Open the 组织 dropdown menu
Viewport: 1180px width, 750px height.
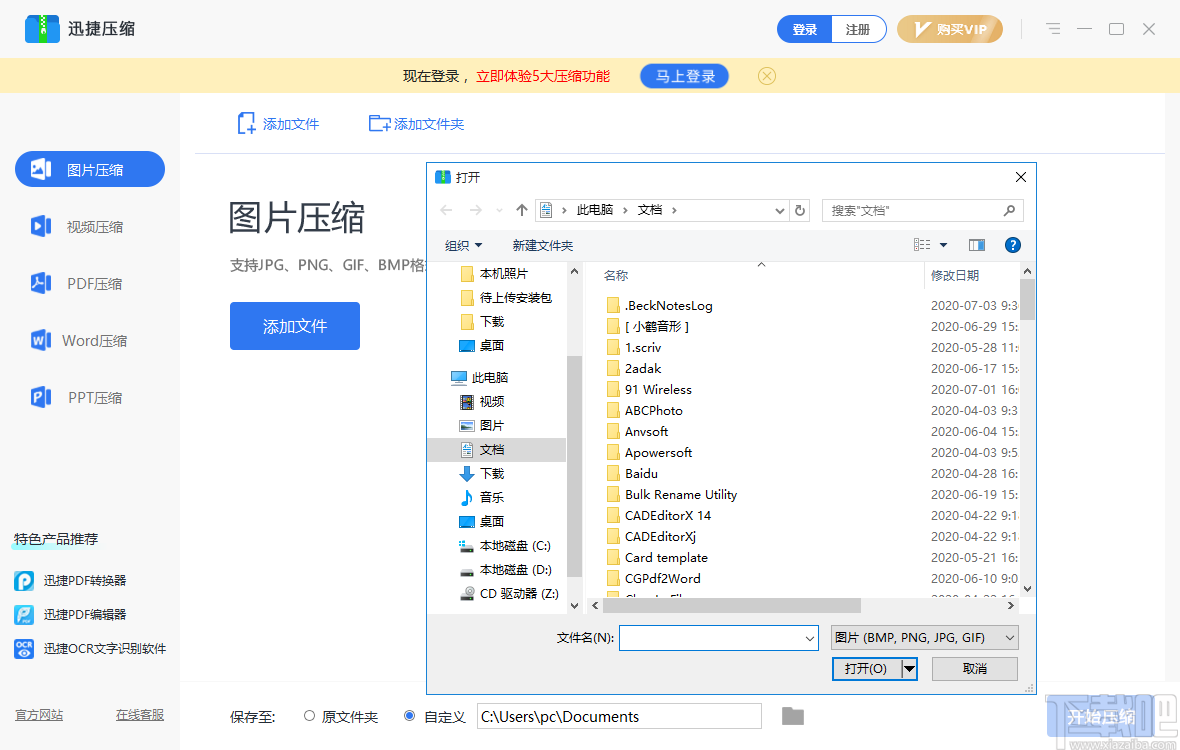click(x=464, y=244)
